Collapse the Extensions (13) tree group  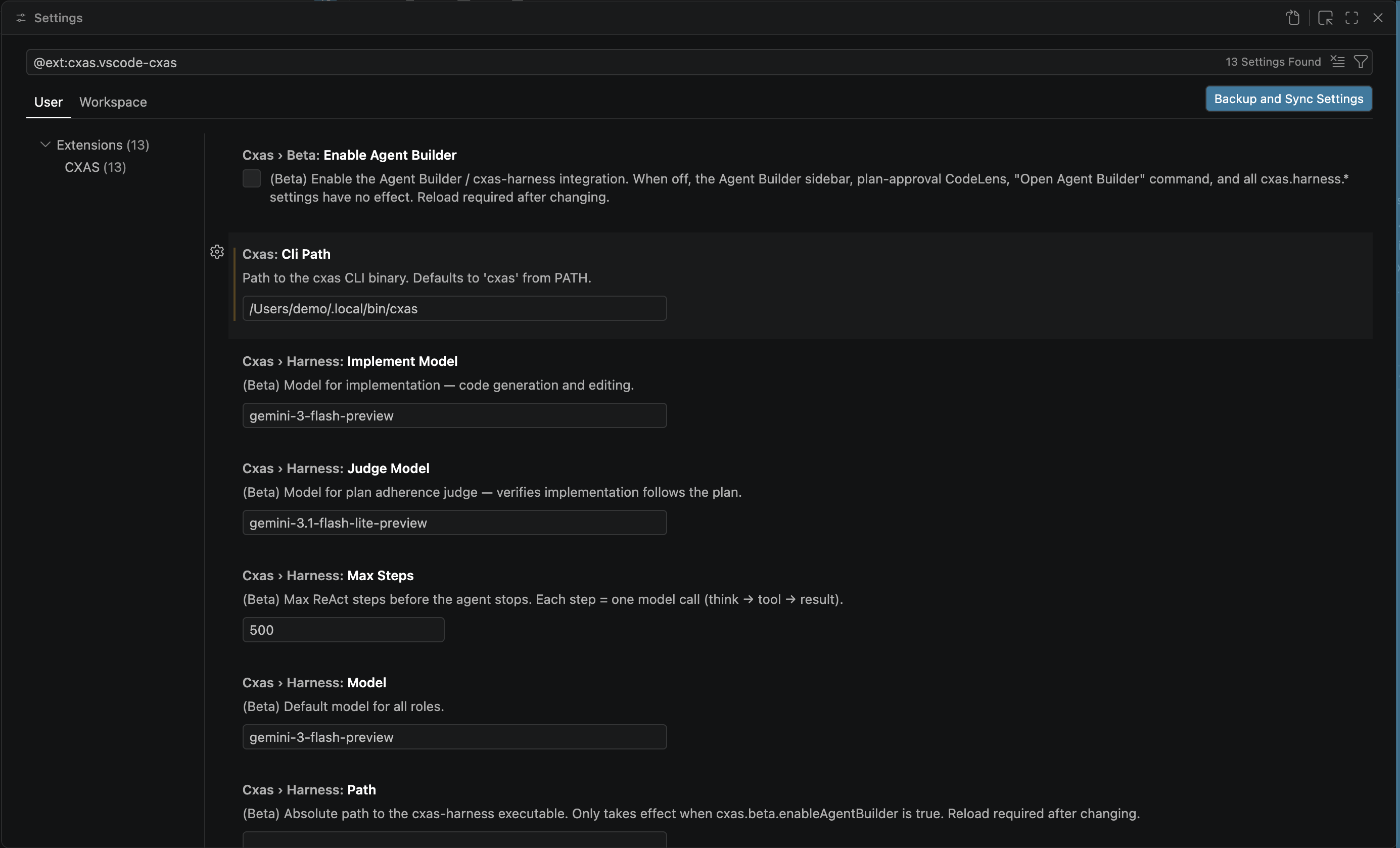click(x=45, y=144)
